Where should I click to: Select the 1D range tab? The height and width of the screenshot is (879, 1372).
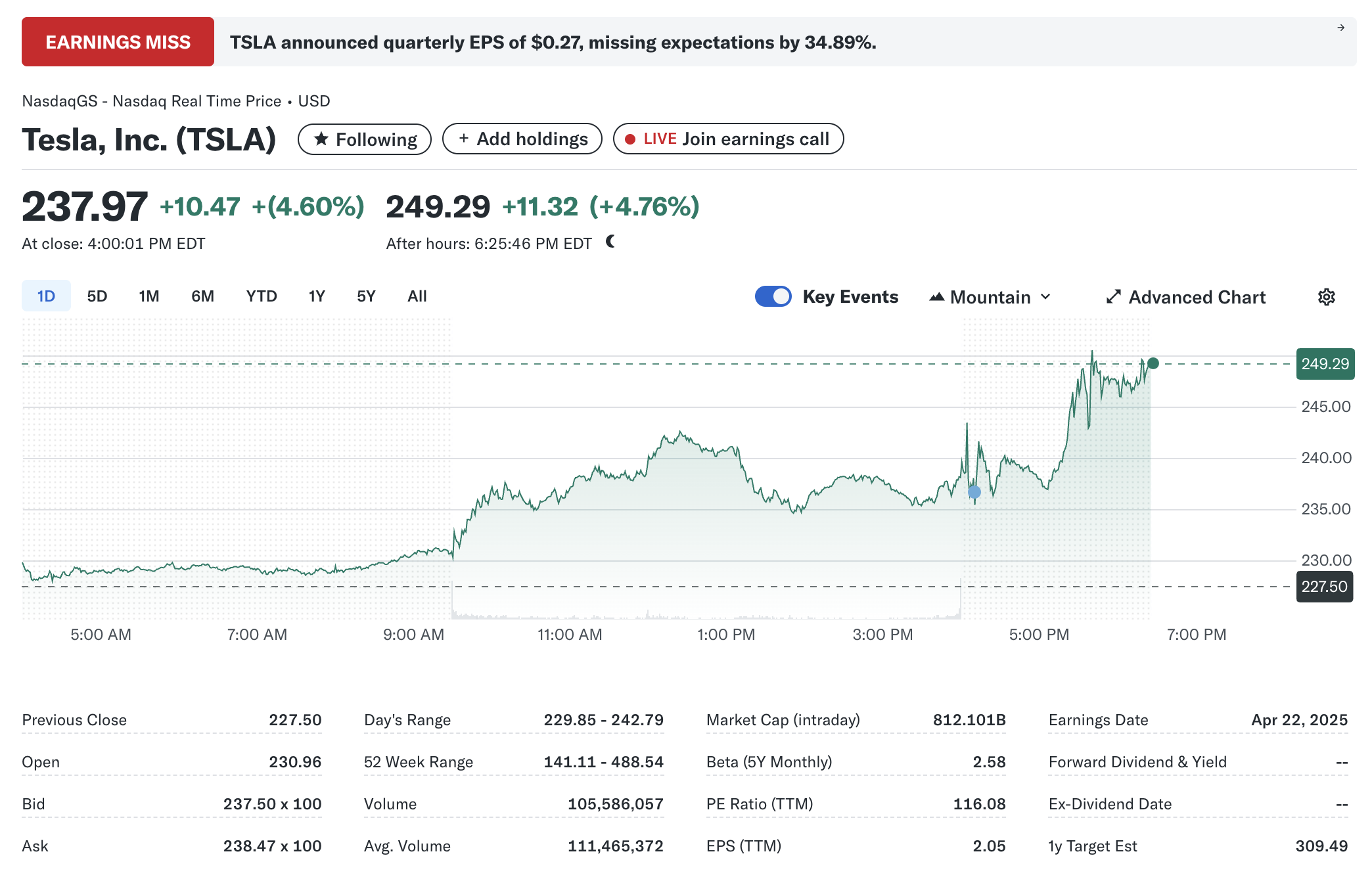(46, 296)
